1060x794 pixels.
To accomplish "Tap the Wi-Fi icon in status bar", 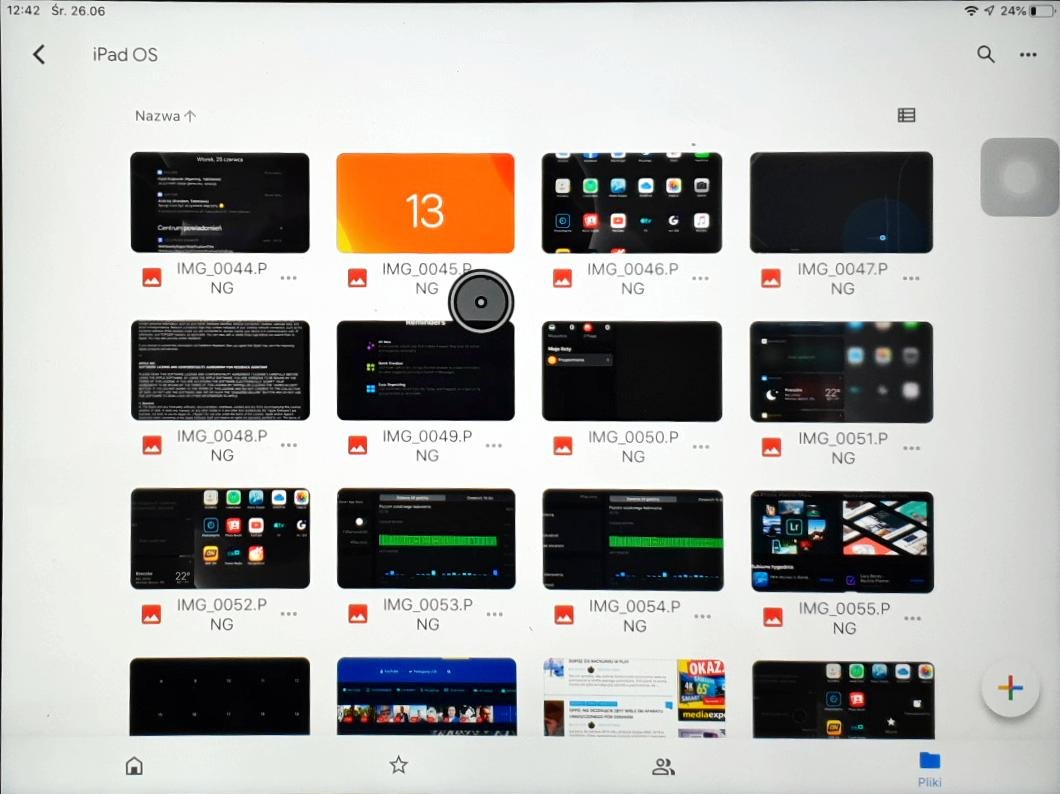I will [971, 11].
